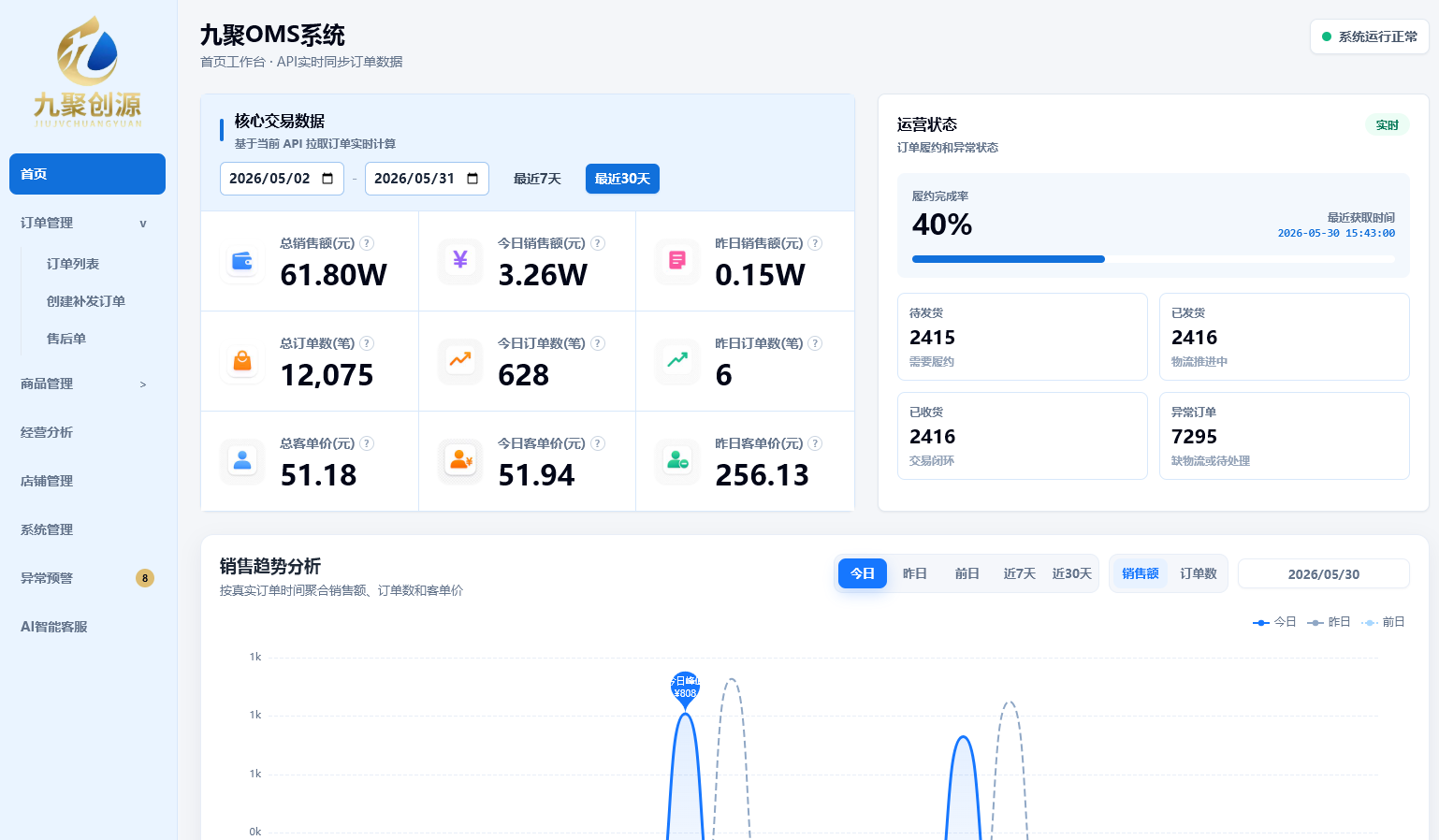Click the pink receipt icon beside 昨日销售额

(x=677, y=261)
